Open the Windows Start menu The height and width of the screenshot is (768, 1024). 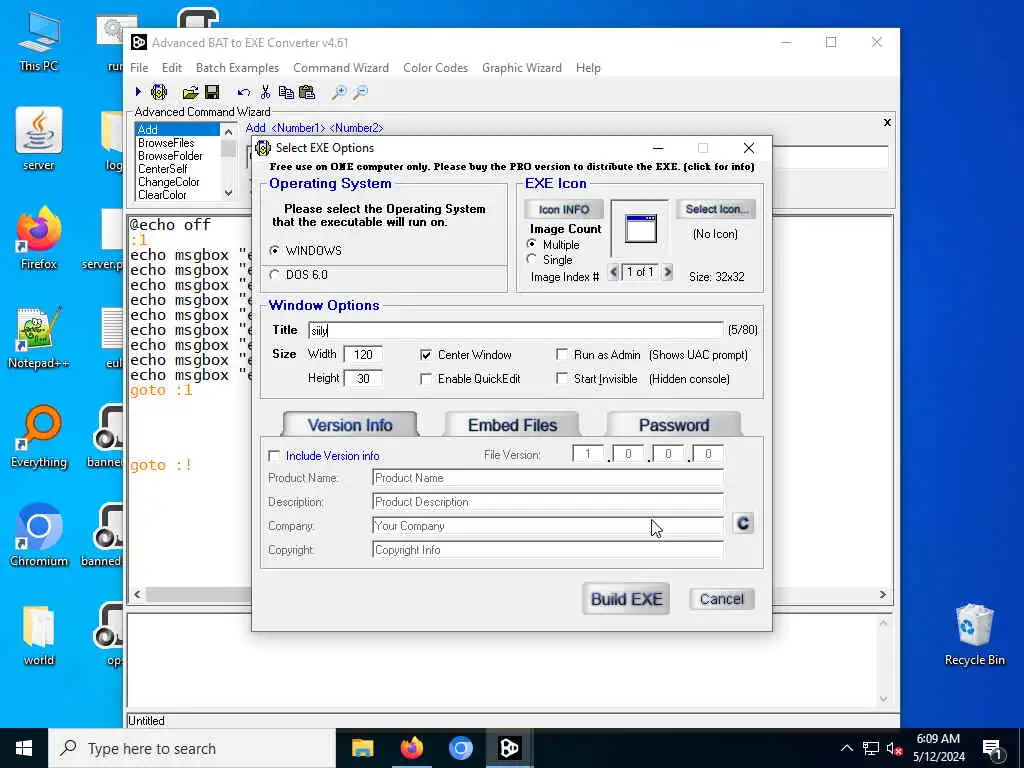[x=24, y=748]
